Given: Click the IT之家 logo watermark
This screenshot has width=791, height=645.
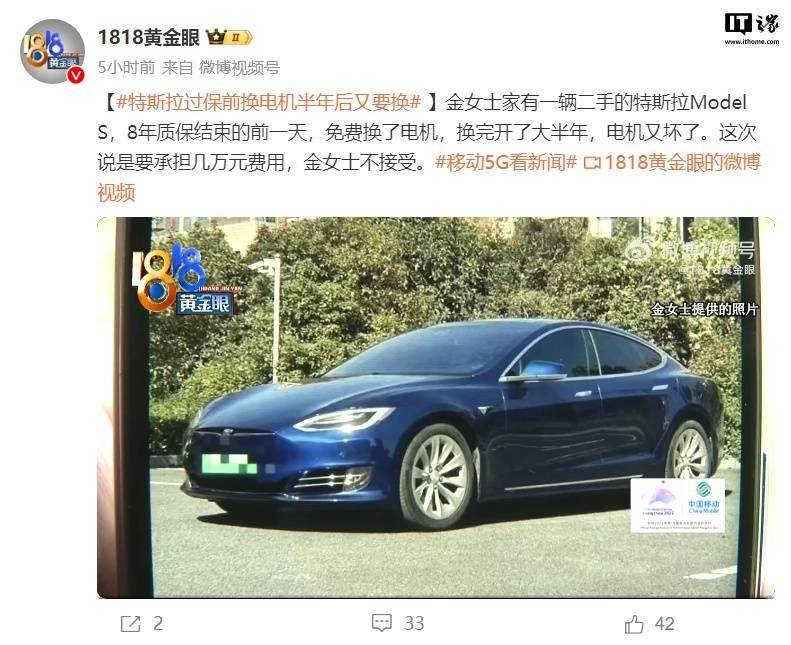Looking at the screenshot, I should [751, 29].
